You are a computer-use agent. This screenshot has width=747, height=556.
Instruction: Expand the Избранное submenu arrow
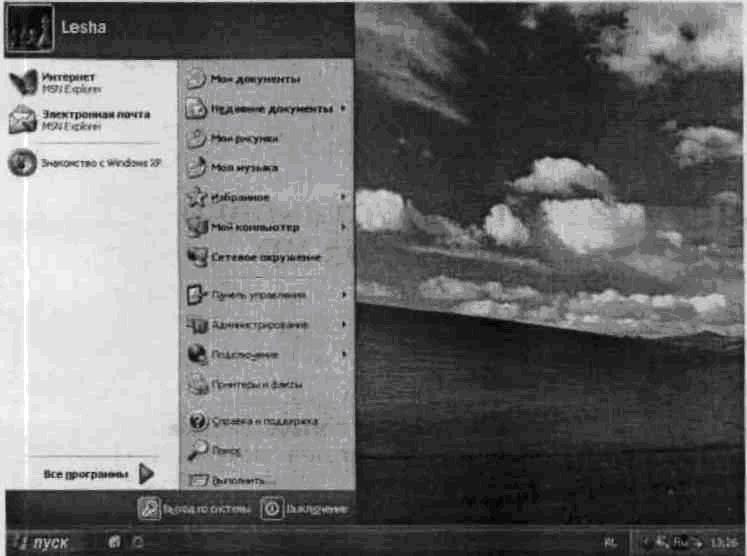(x=343, y=196)
